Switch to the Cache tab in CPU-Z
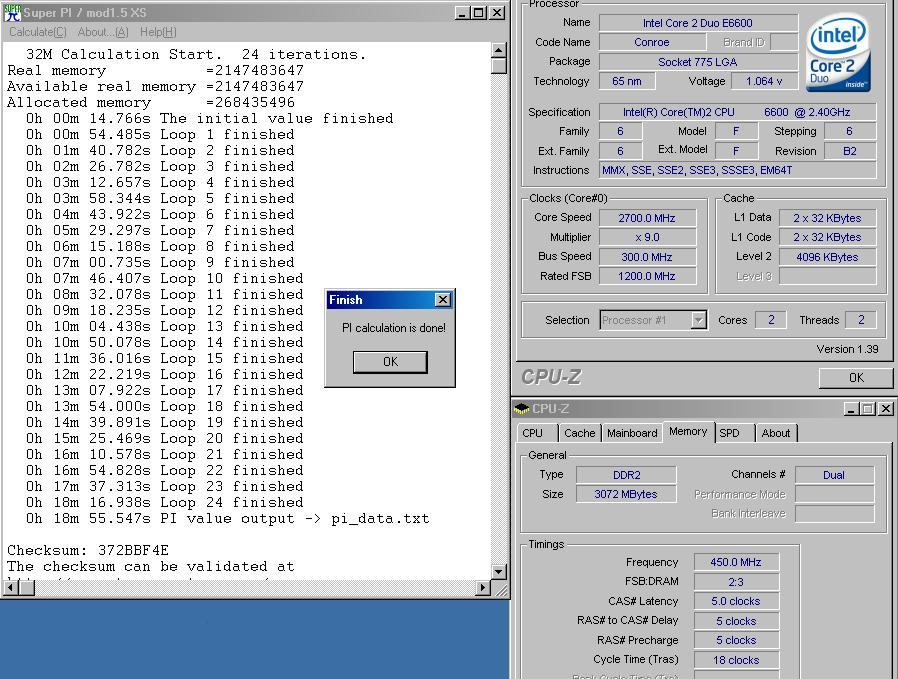Screen dimensions: 898x679 click(x=580, y=433)
